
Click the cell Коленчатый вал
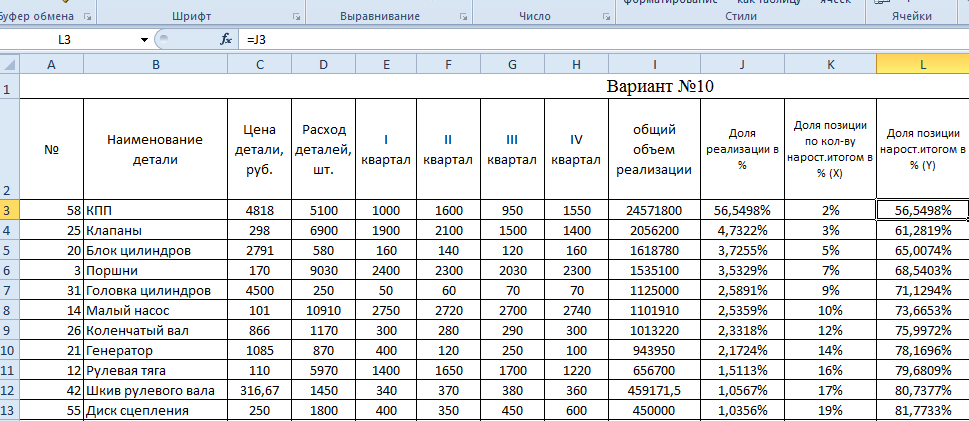pos(155,331)
